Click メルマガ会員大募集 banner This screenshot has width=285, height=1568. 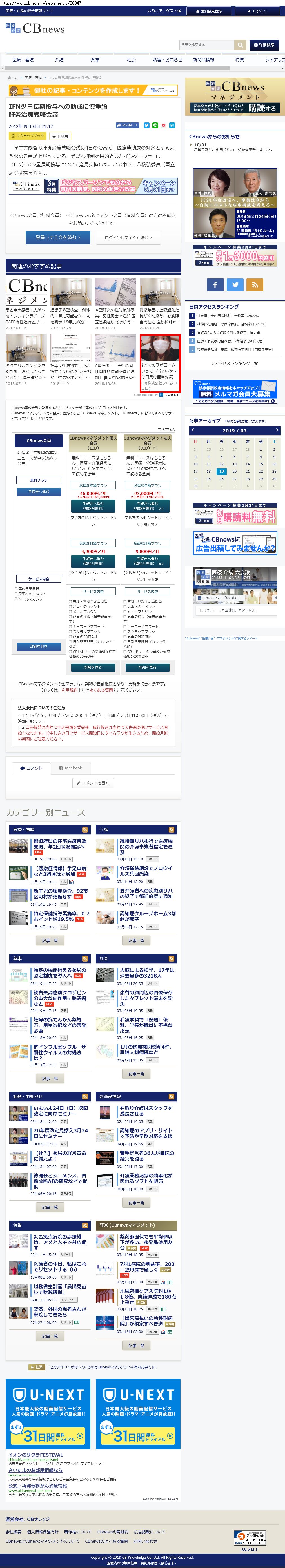pyautogui.click(x=235, y=392)
